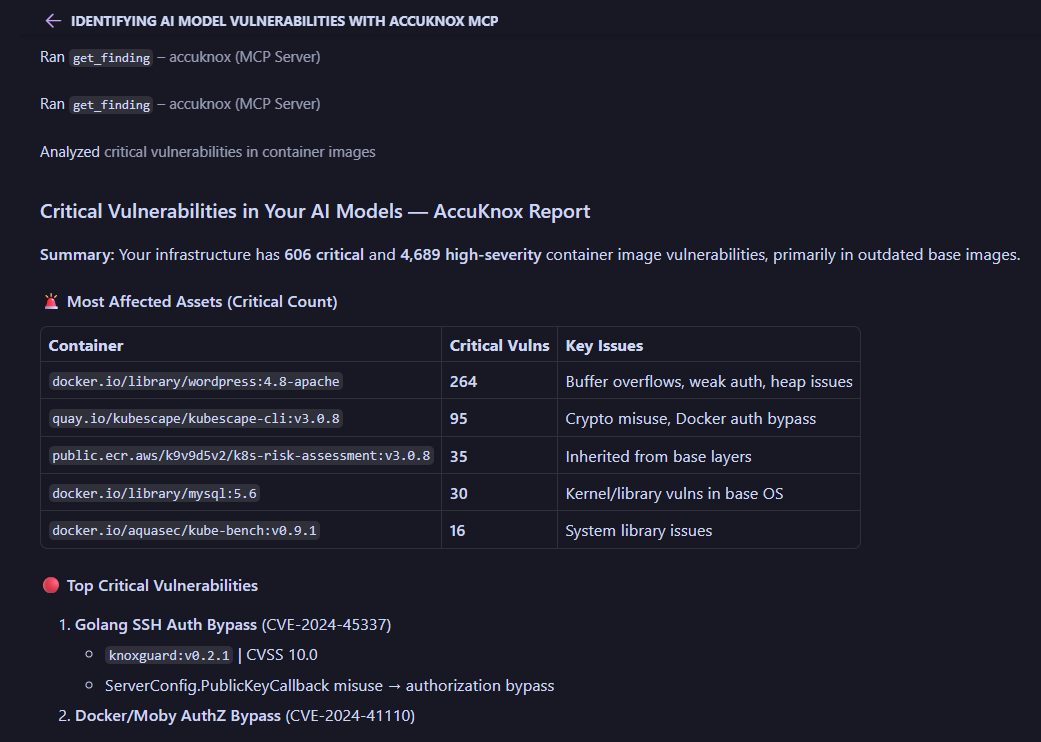
Task: Expand the Analyzed critical vulnerabilities entry
Action: pos(207,151)
